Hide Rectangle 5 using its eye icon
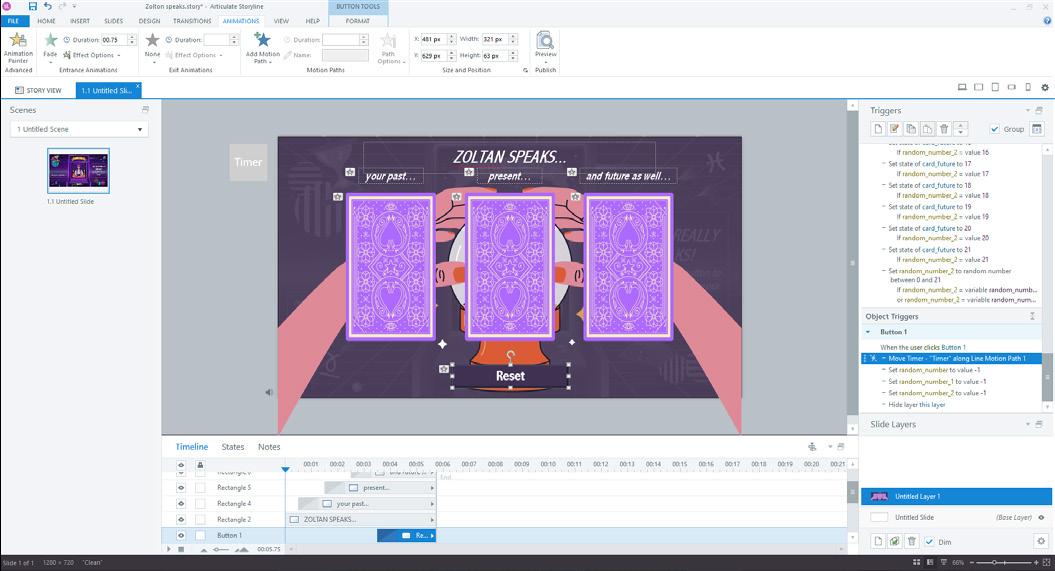The height and width of the screenshot is (571, 1055). coord(181,488)
